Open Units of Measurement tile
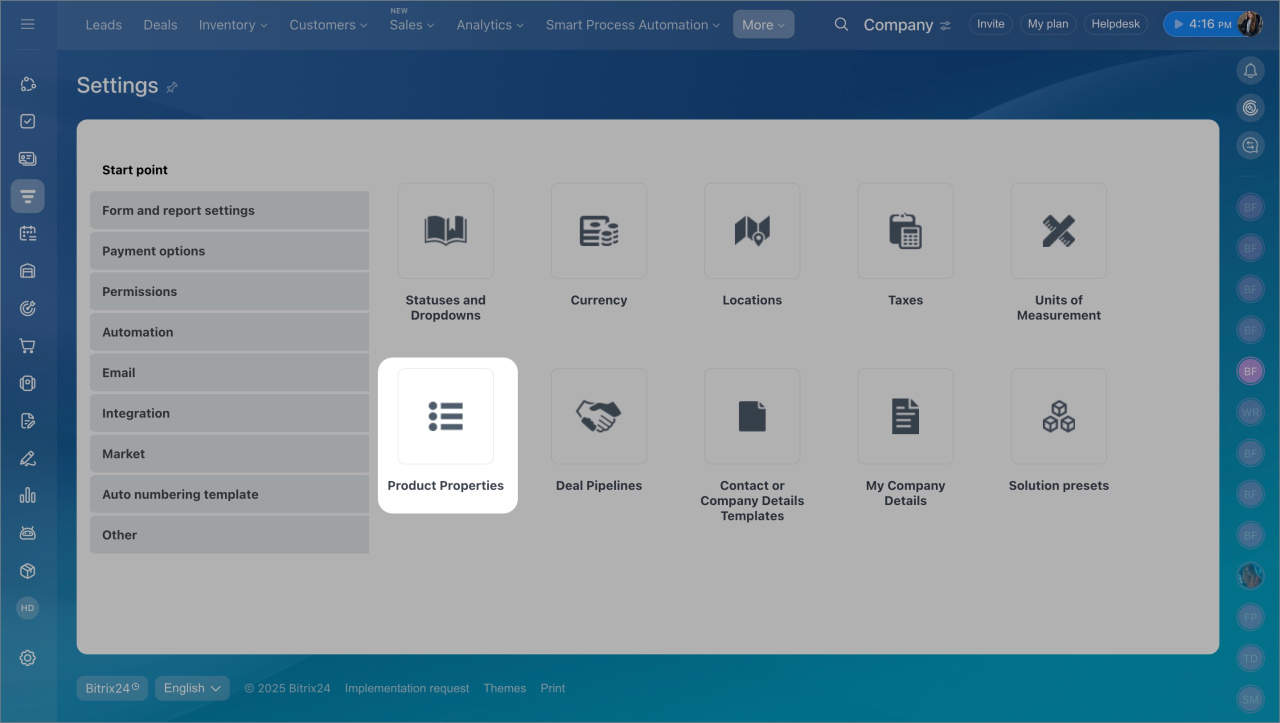 pyautogui.click(x=1058, y=231)
